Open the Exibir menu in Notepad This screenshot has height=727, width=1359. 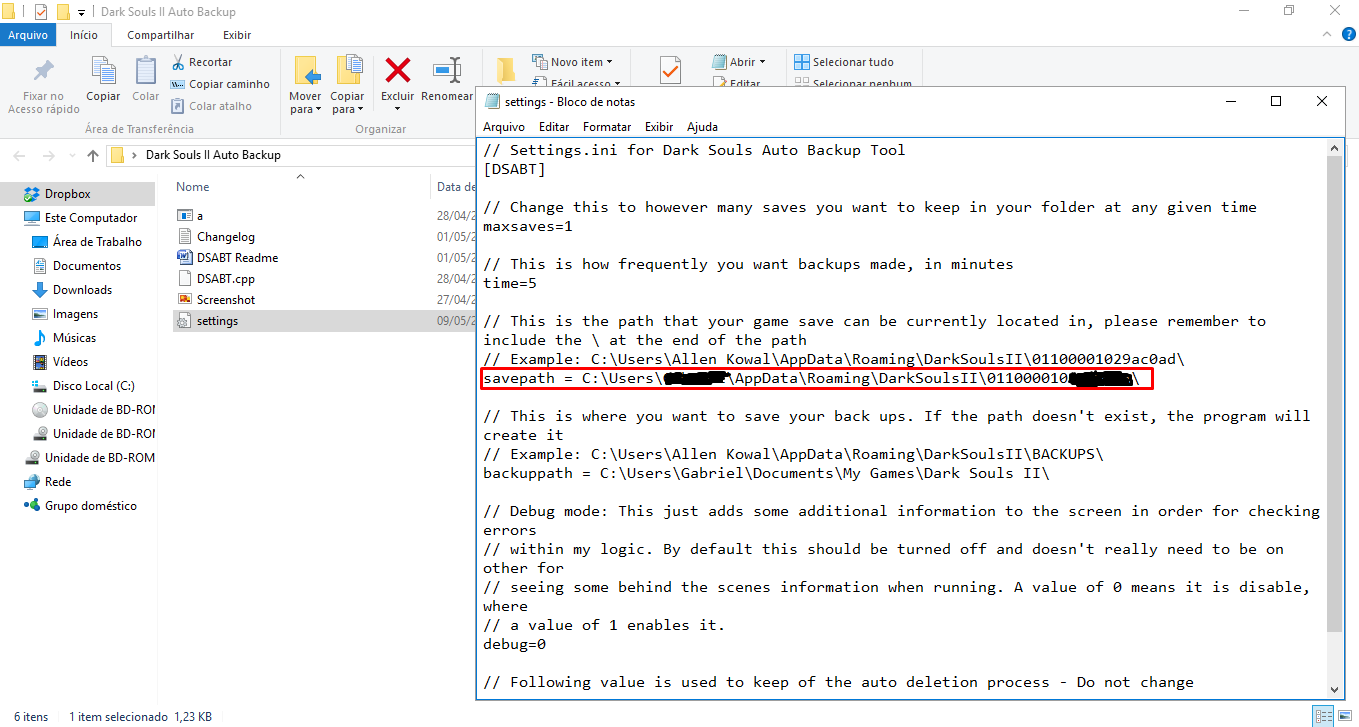(659, 127)
